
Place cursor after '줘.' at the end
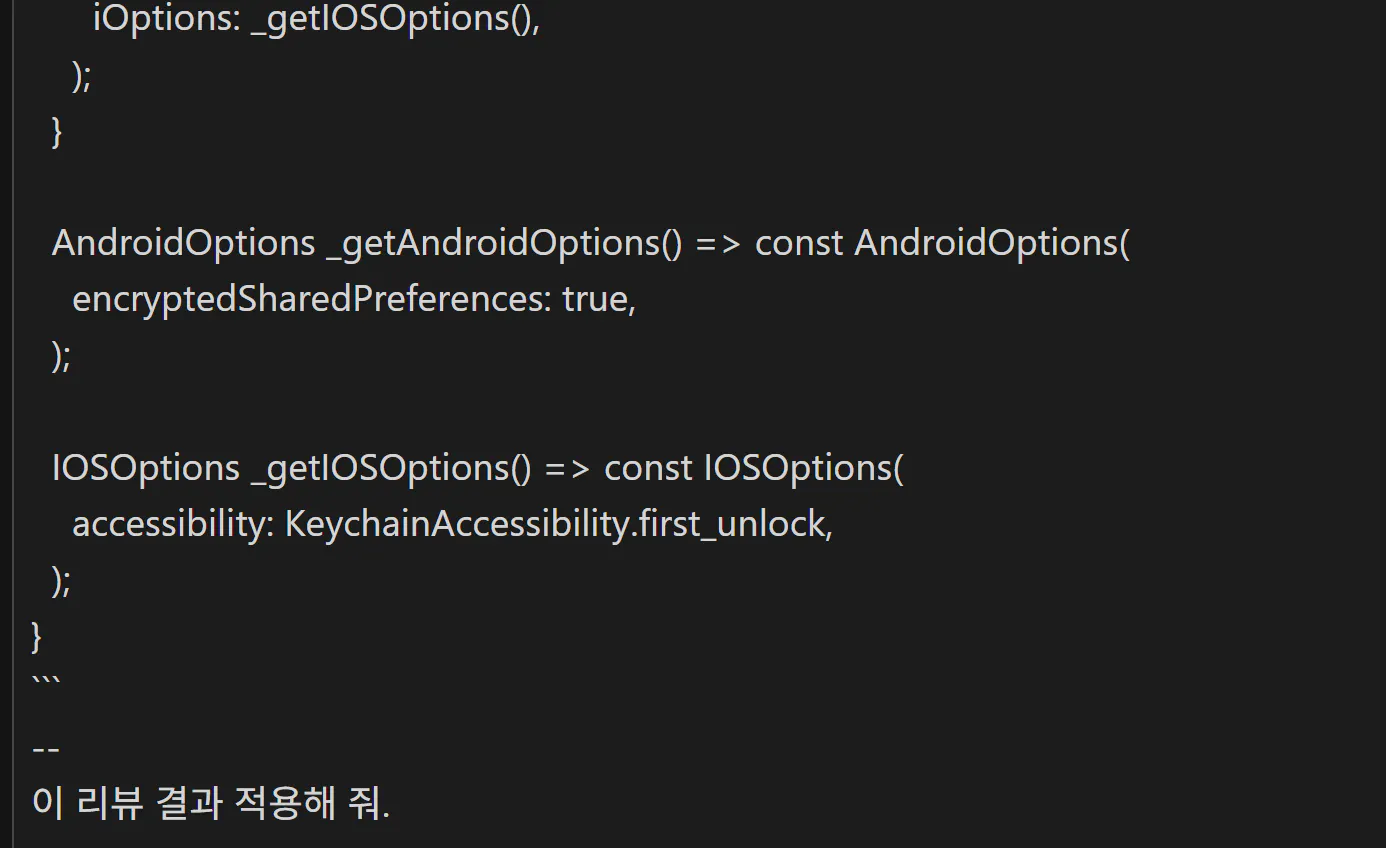click(391, 803)
